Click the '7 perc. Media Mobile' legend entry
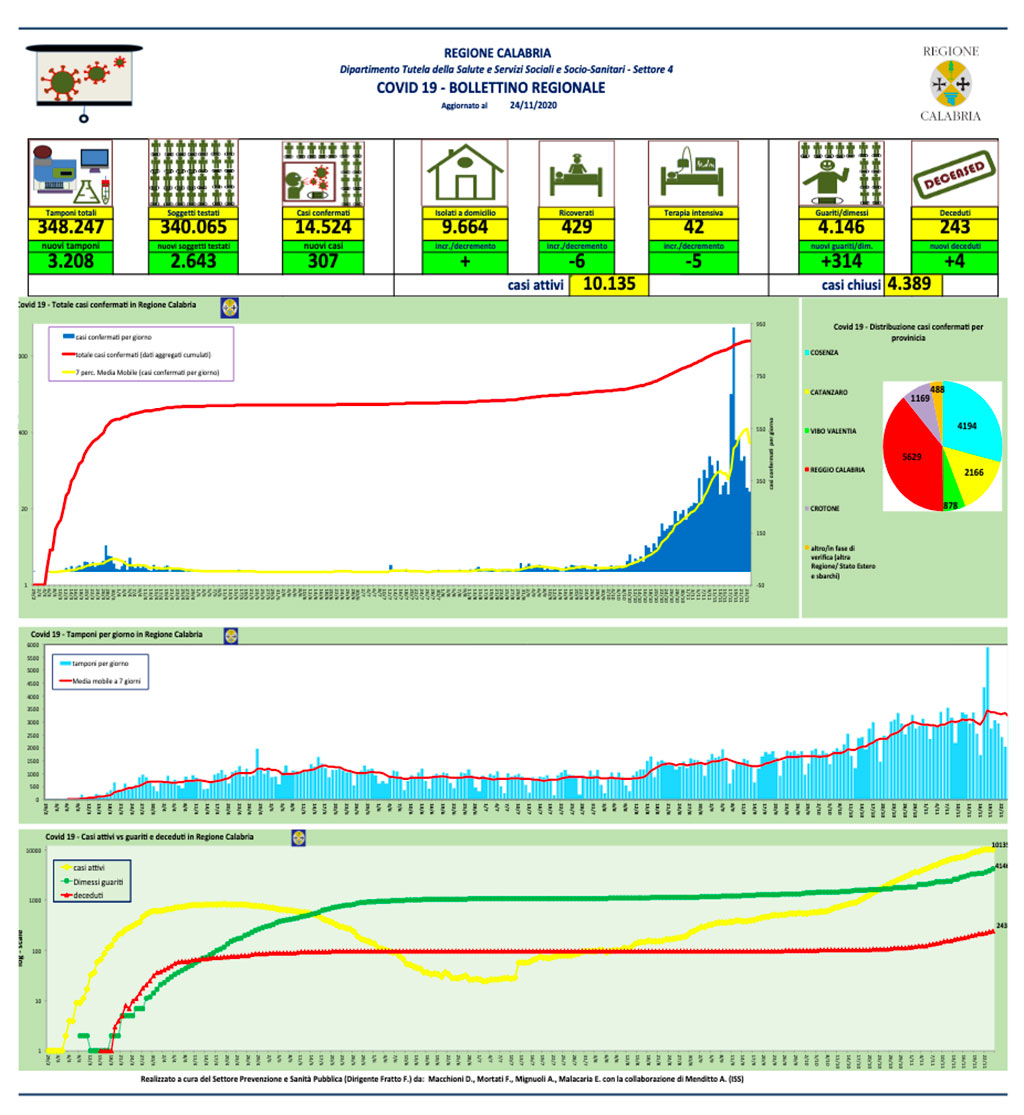 141,373
